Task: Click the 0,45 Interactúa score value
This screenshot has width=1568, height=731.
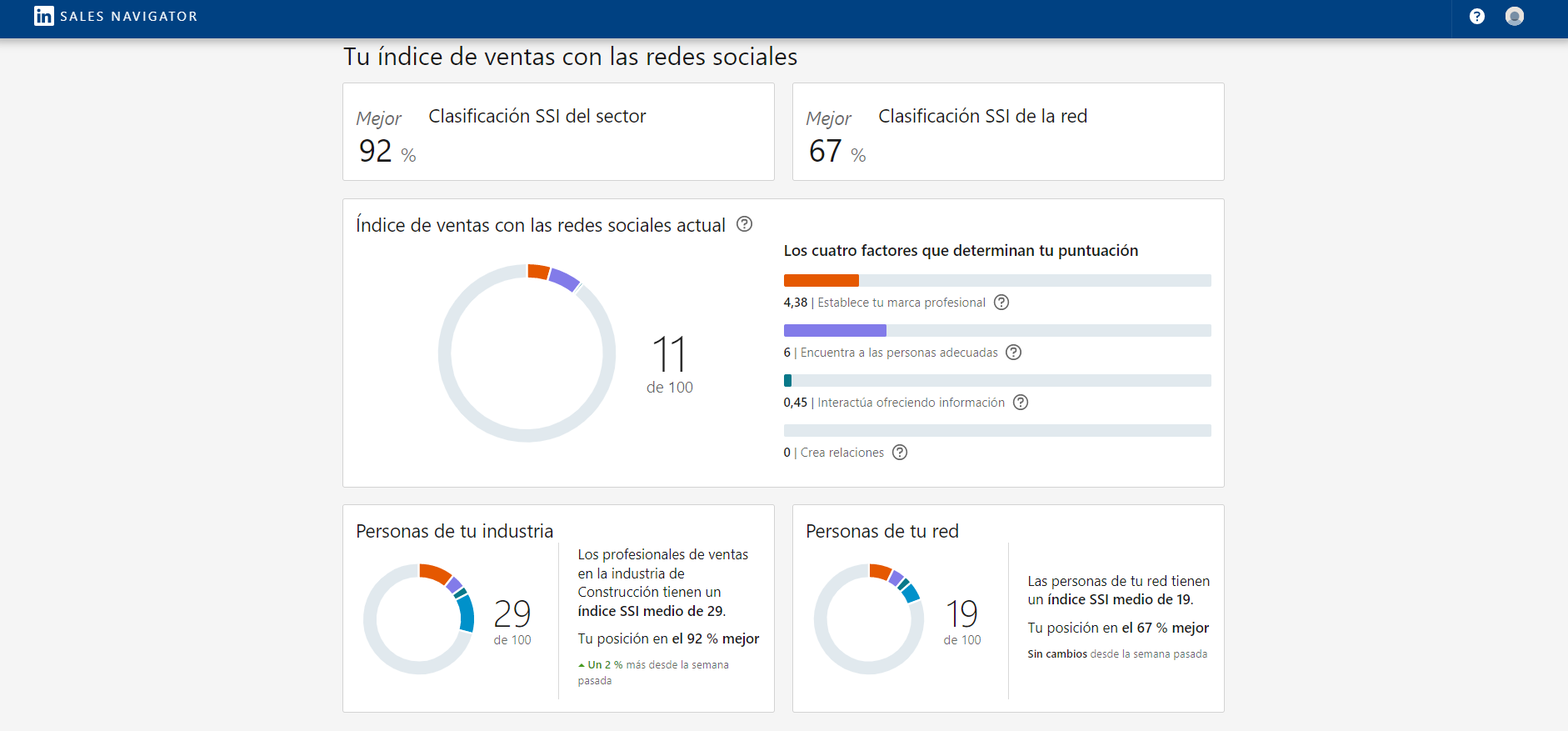Action: (796, 403)
